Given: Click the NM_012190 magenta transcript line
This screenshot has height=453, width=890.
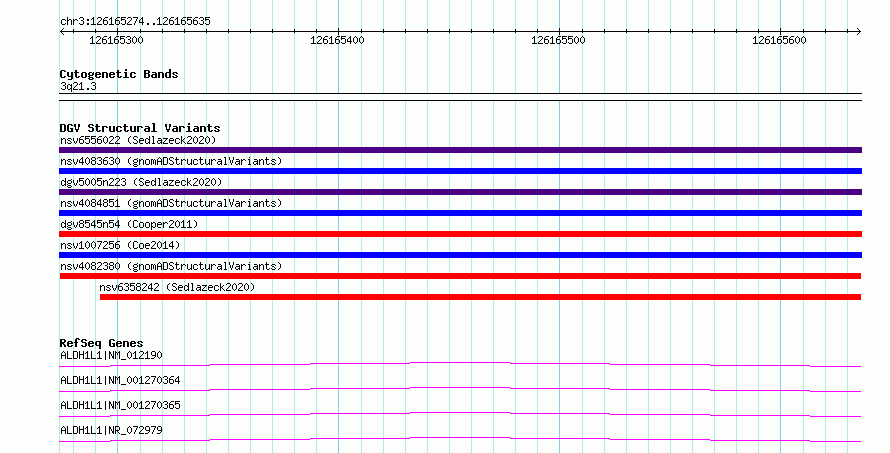Looking at the screenshot, I should 460,364.
